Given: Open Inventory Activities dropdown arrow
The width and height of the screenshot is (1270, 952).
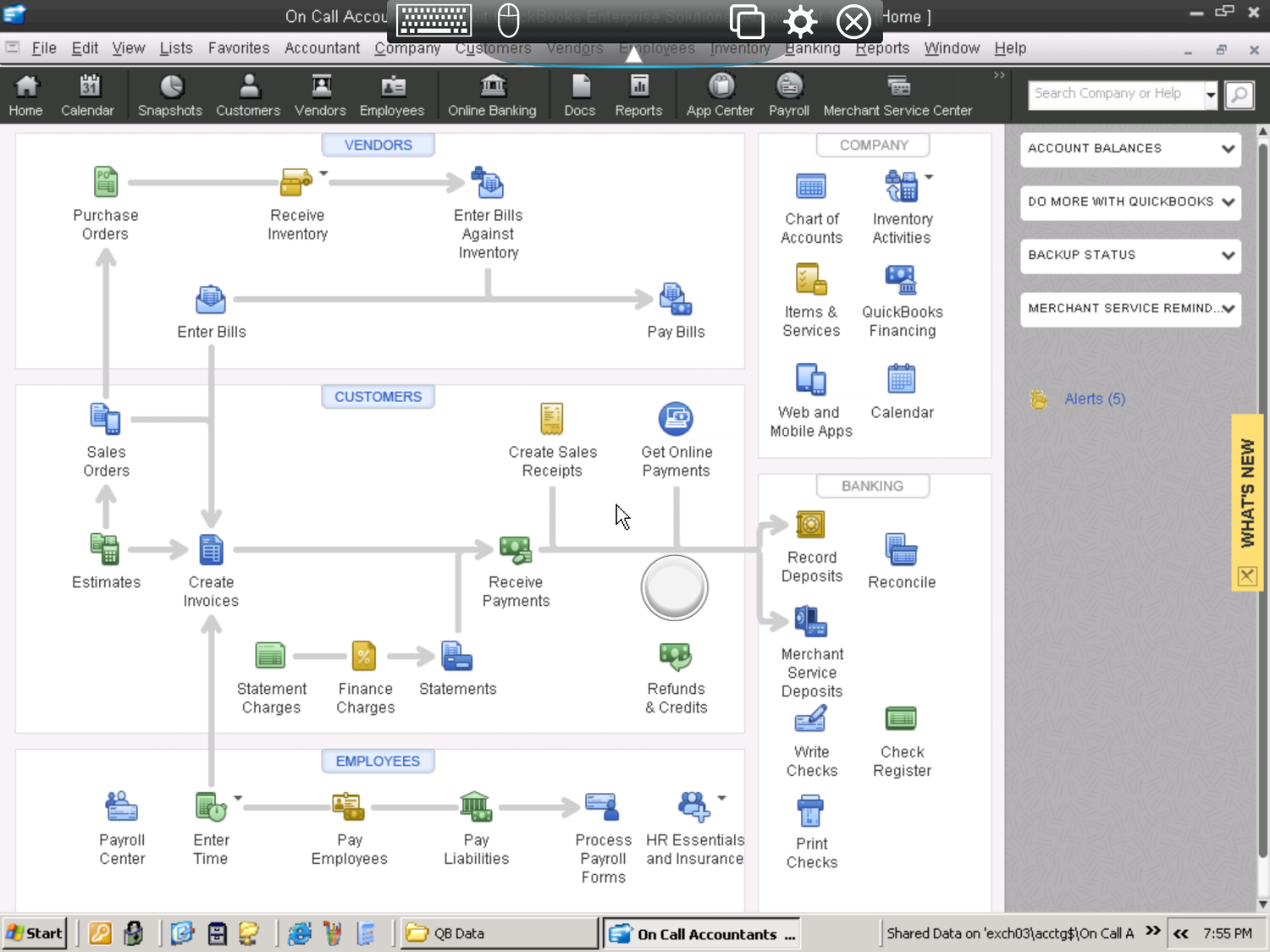Looking at the screenshot, I should pos(929,177).
